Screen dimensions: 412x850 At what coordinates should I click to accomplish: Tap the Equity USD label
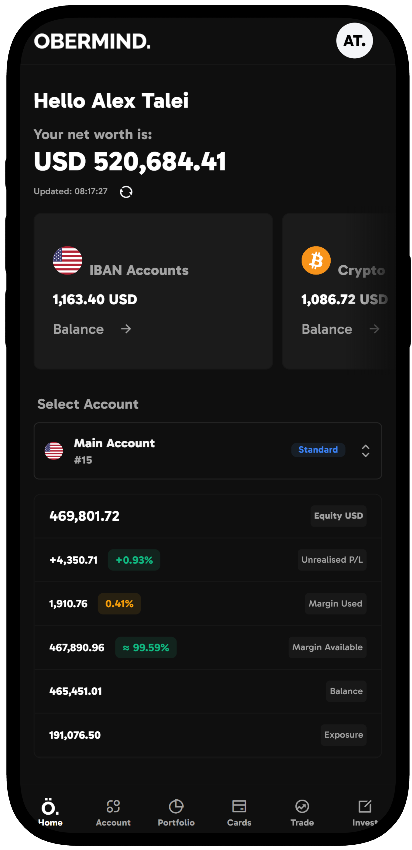339,516
